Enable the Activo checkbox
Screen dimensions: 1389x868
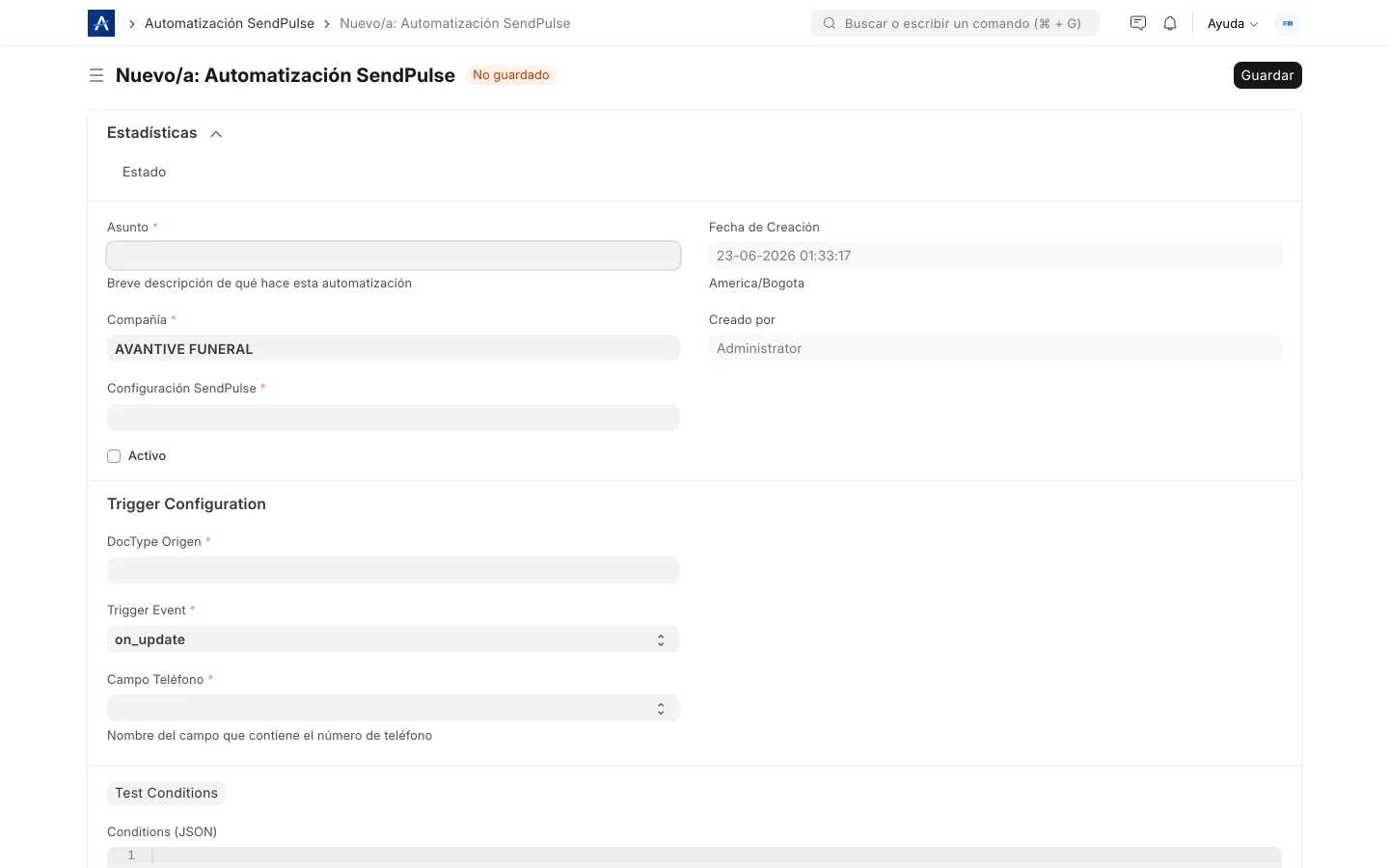pos(114,456)
